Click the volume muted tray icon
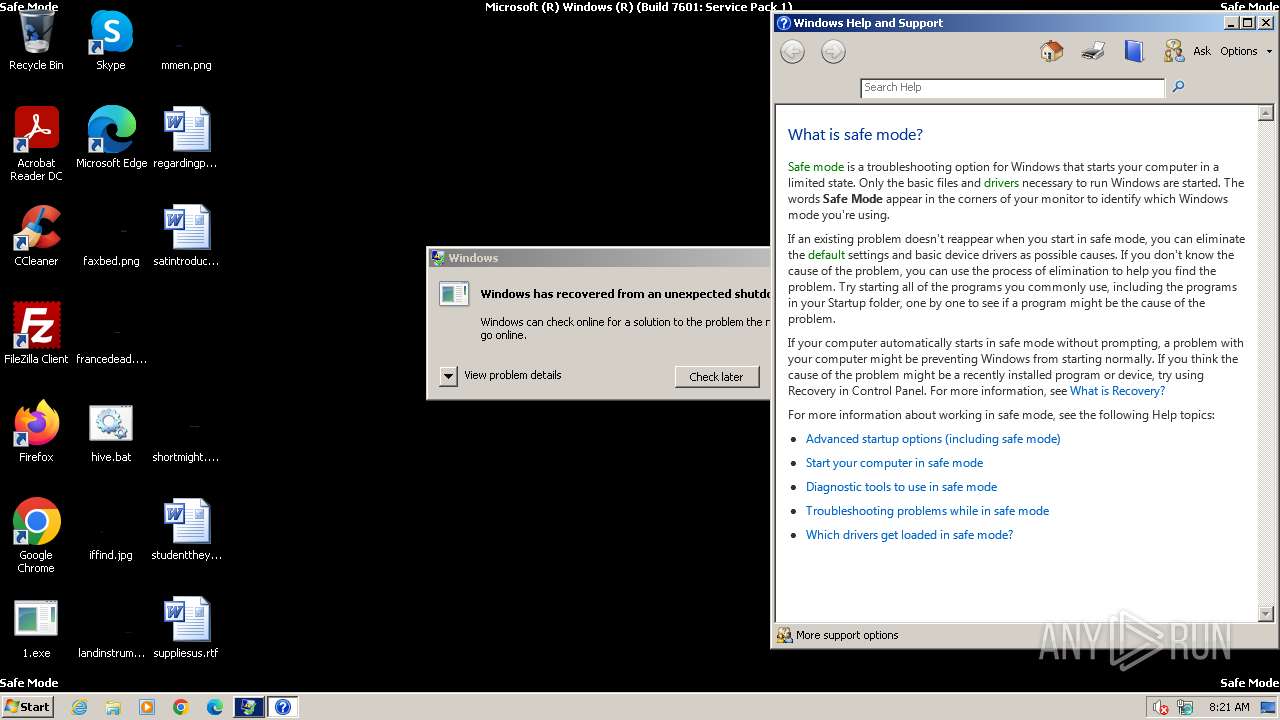 point(1160,707)
